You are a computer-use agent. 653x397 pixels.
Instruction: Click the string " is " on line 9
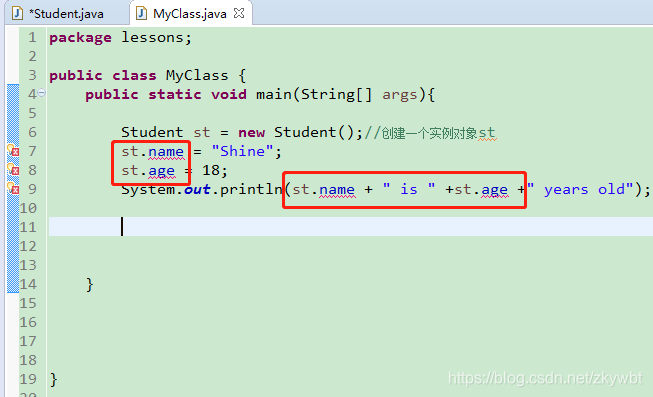click(x=409, y=189)
